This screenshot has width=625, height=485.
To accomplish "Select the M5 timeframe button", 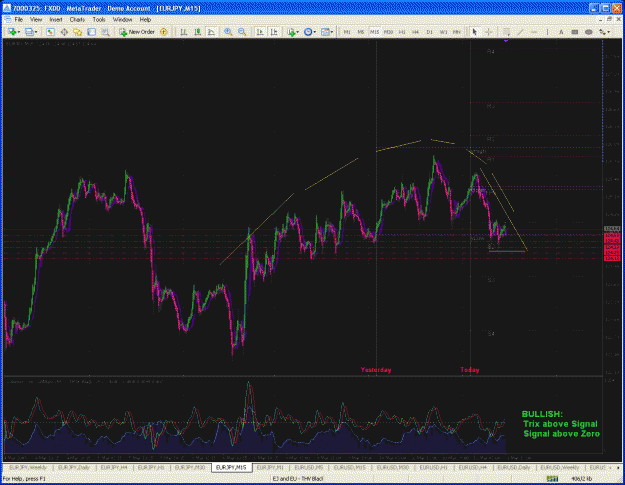I will click(x=361, y=32).
